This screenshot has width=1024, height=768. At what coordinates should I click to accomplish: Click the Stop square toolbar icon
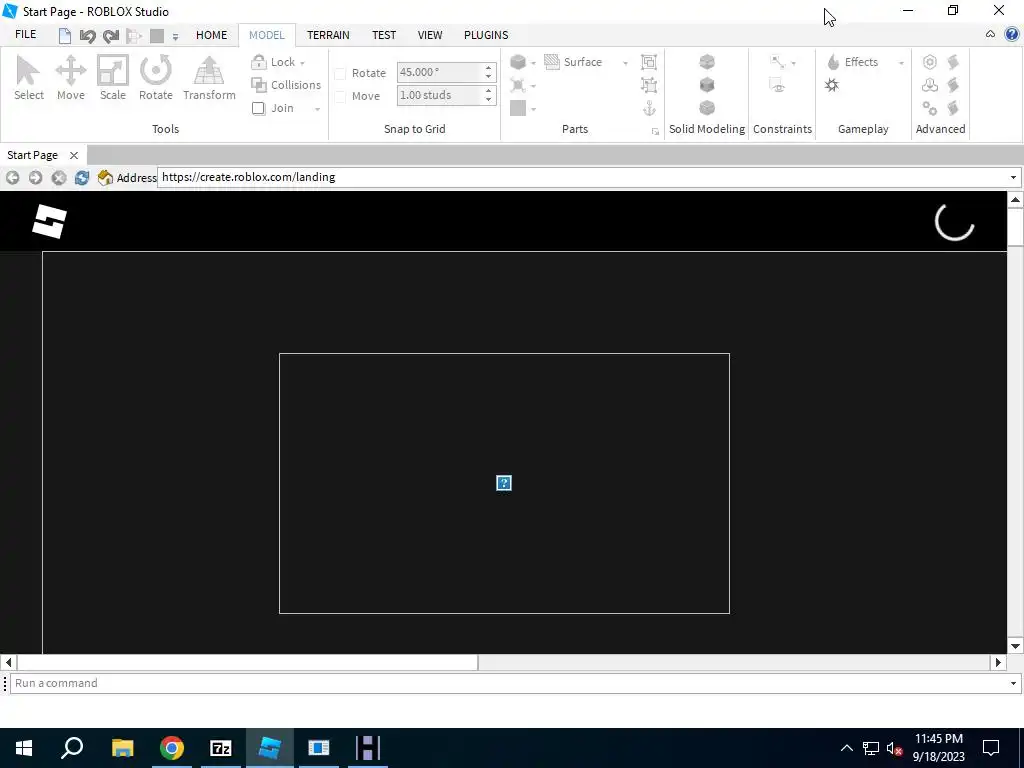point(157,36)
